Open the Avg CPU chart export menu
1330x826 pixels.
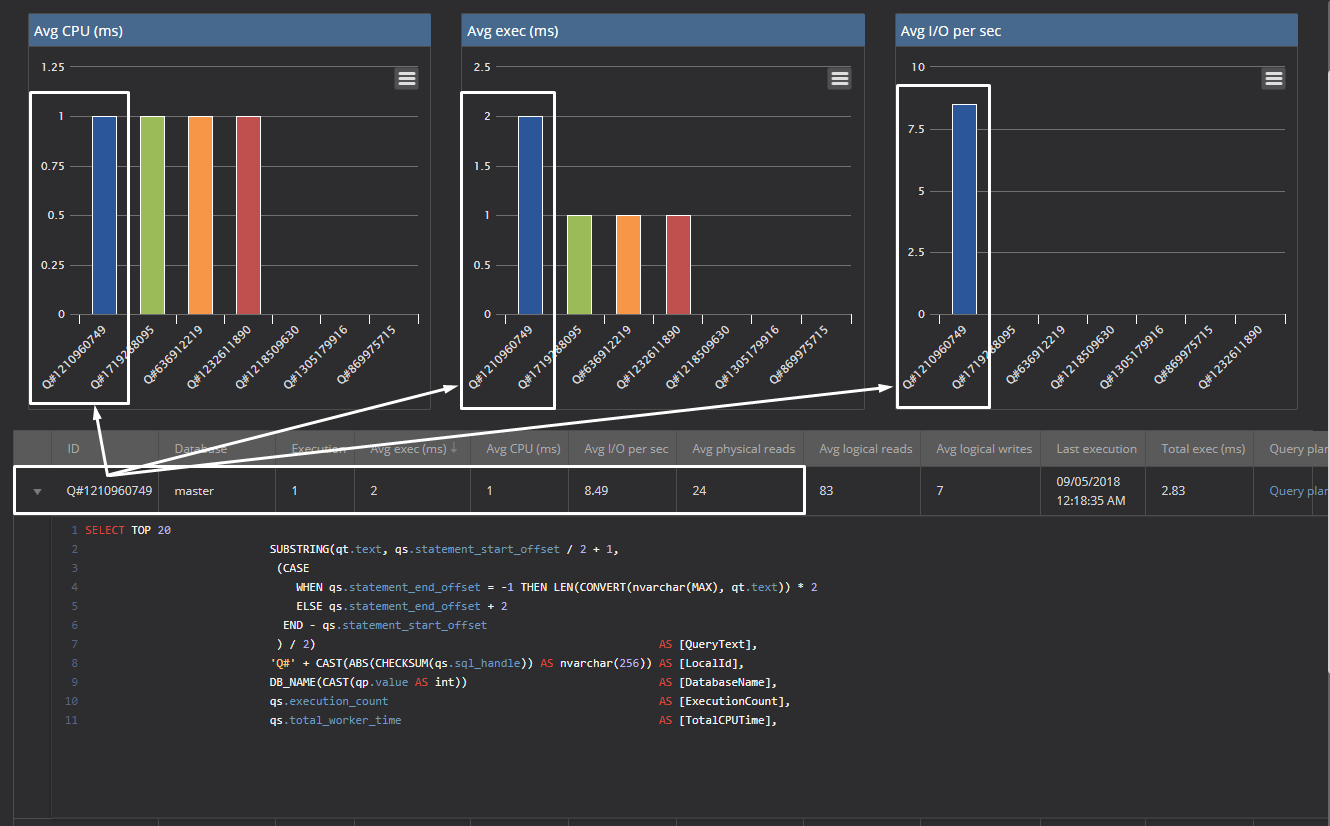[406, 77]
